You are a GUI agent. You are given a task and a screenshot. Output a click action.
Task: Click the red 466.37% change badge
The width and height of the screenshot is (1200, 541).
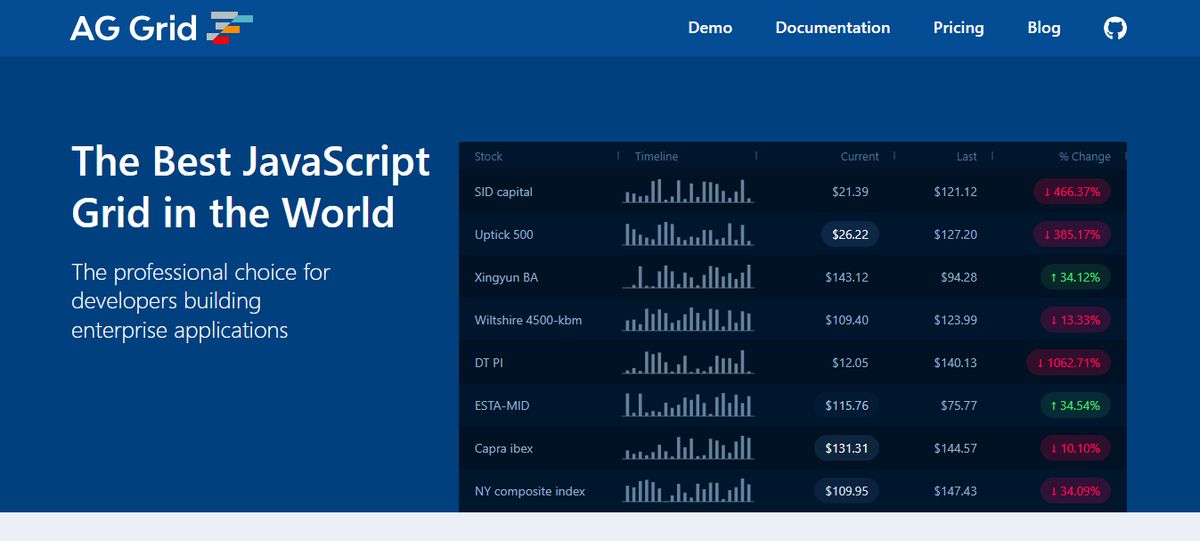coord(1071,191)
